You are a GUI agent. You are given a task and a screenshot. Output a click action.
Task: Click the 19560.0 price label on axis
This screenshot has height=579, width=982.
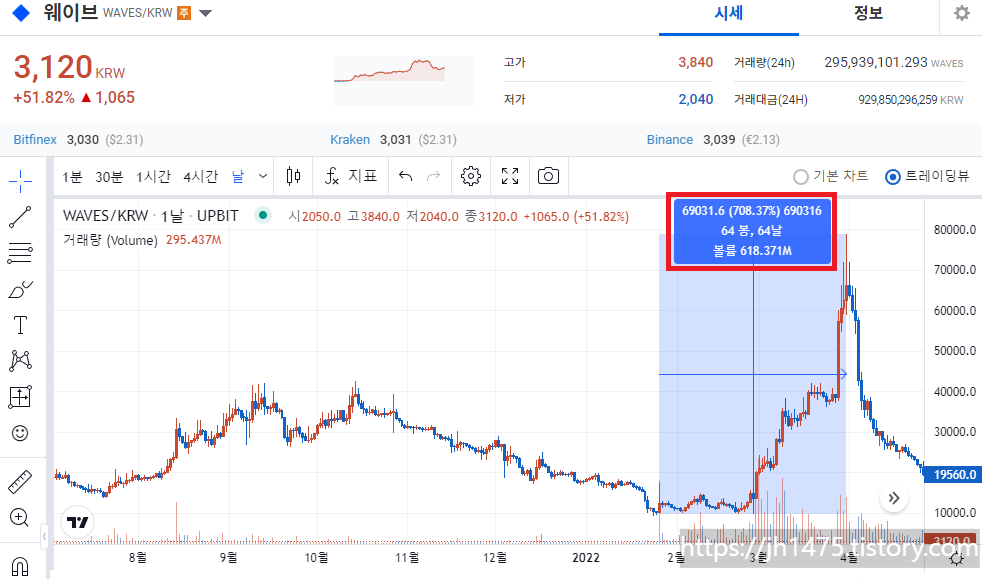(x=953, y=474)
